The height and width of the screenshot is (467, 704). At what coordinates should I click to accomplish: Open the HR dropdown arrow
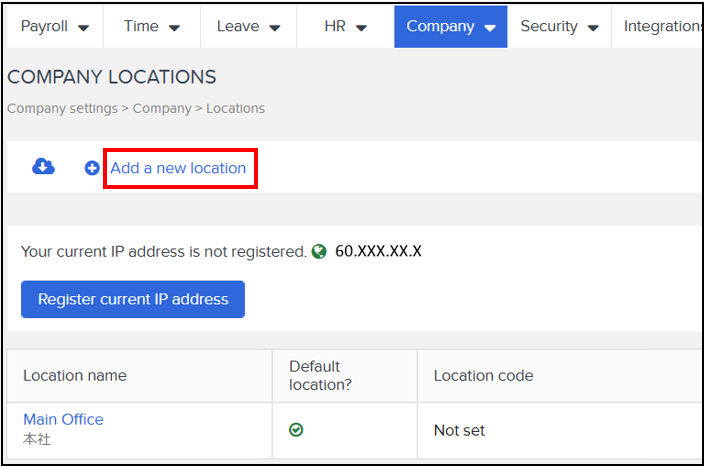tap(361, 28)
